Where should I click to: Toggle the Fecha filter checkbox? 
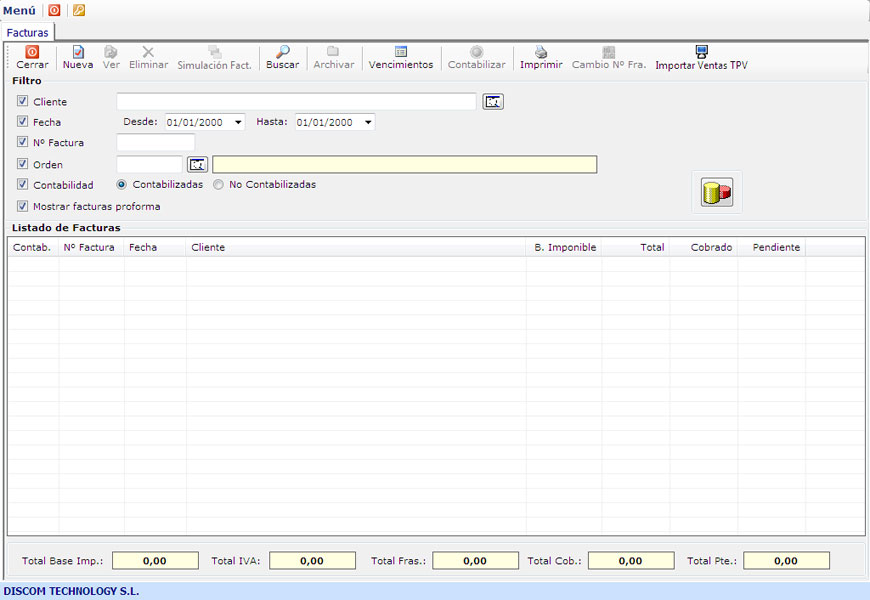click(23, 122)
